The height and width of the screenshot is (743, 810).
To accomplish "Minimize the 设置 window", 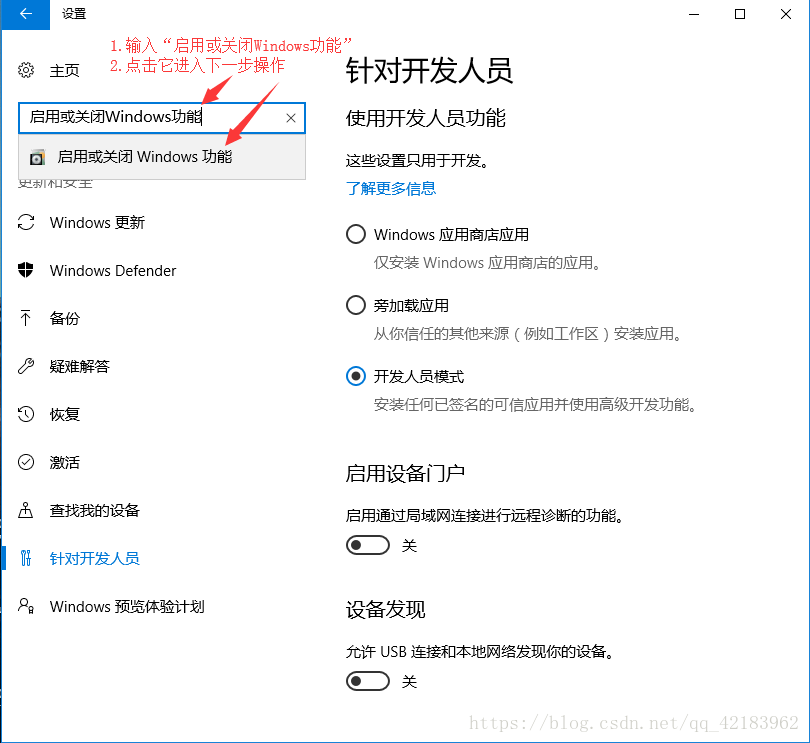I will coord(694,14).
